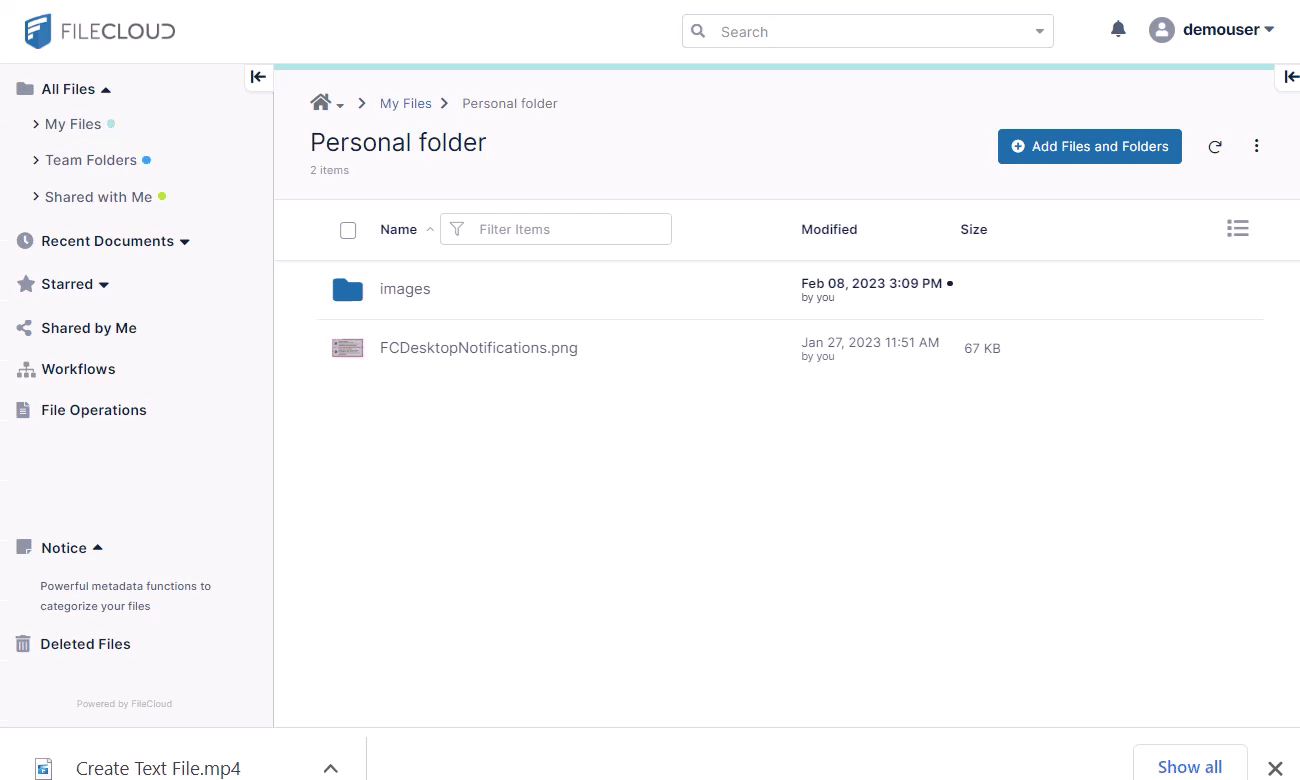This screenshot has height=780, width=1300.
Task: Open File Operations in the sidebar
Action: [93, 410]
